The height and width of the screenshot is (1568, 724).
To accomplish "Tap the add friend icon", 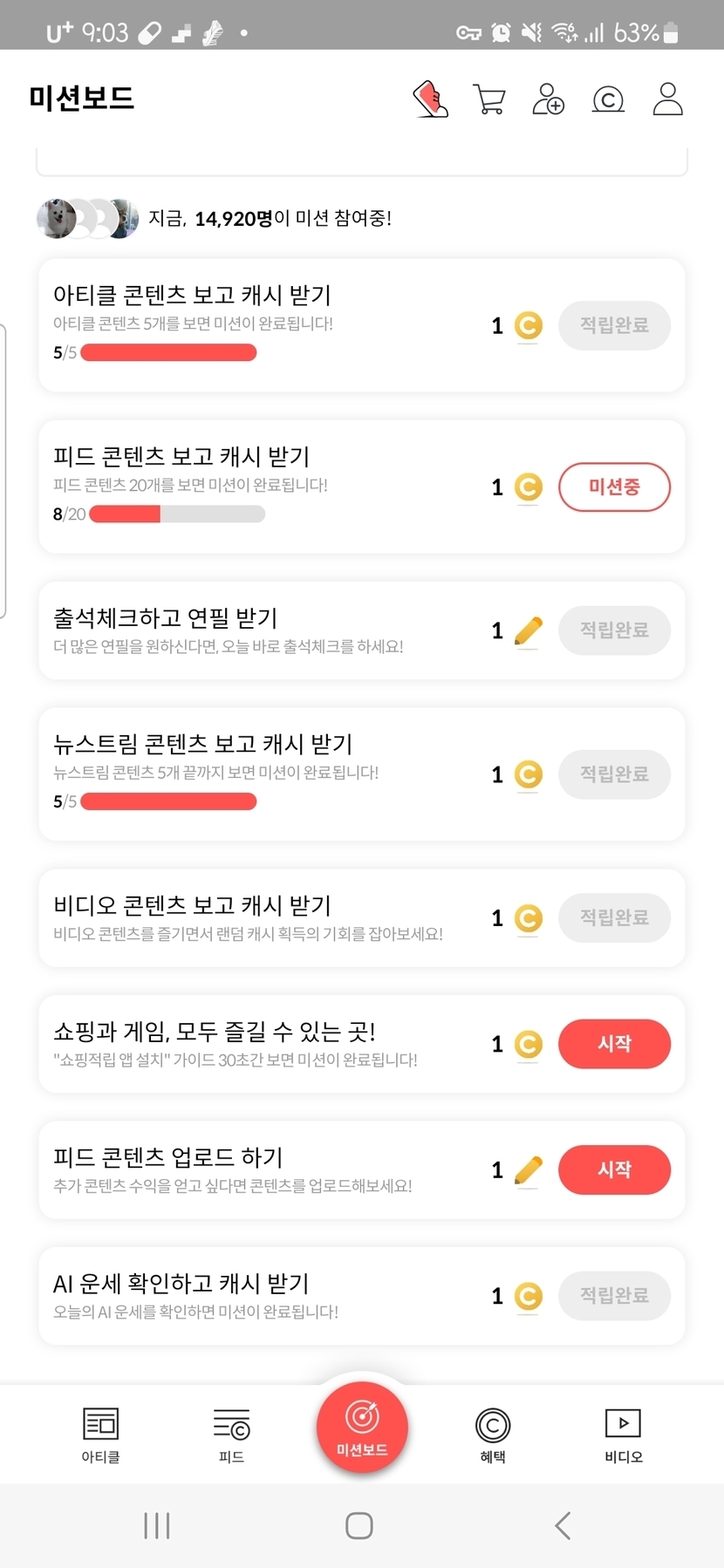I will point(548,99).
